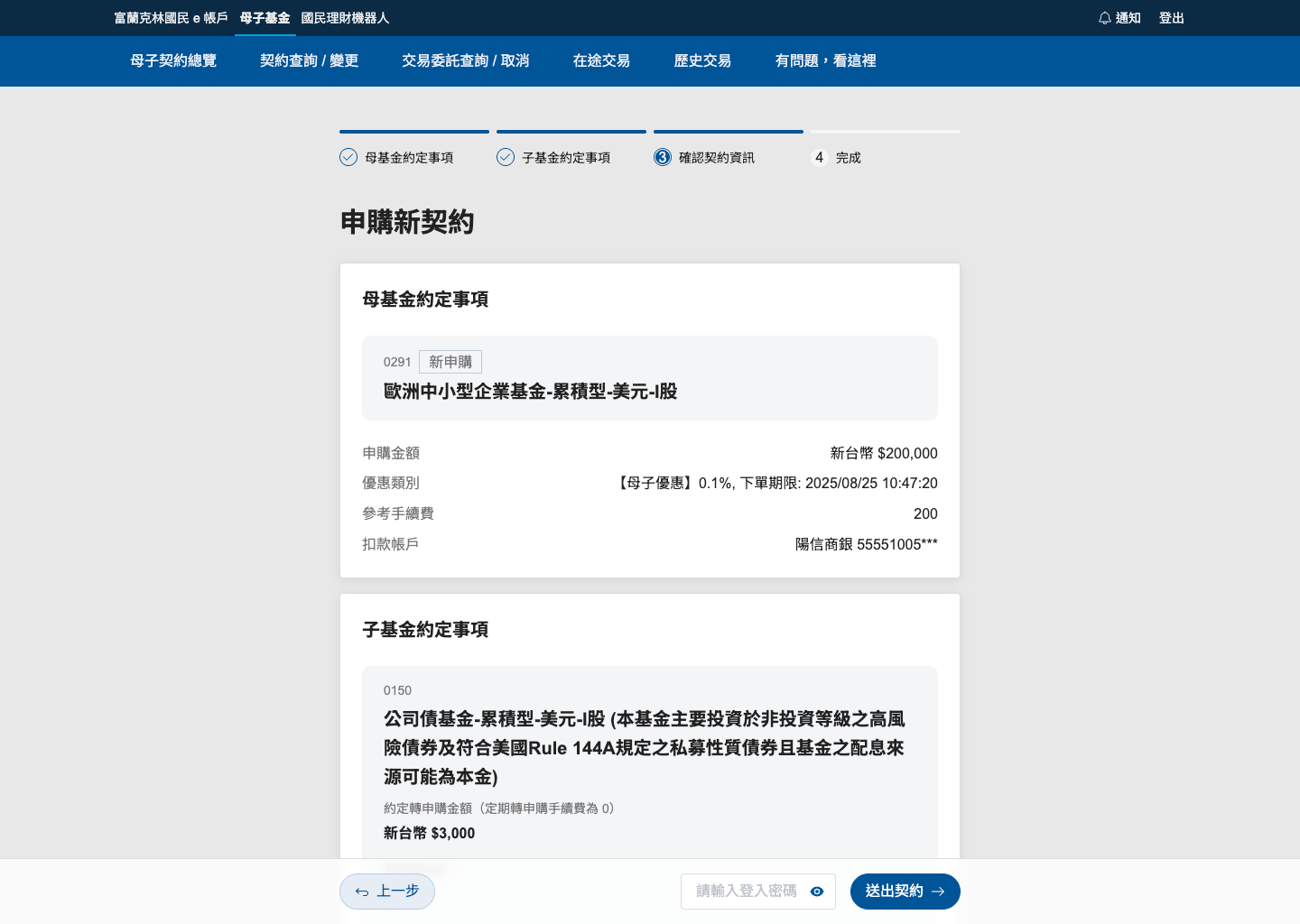Click the 子基金約定事項 card heading
Screen dimensions: 1300x924
click(425, 630)
